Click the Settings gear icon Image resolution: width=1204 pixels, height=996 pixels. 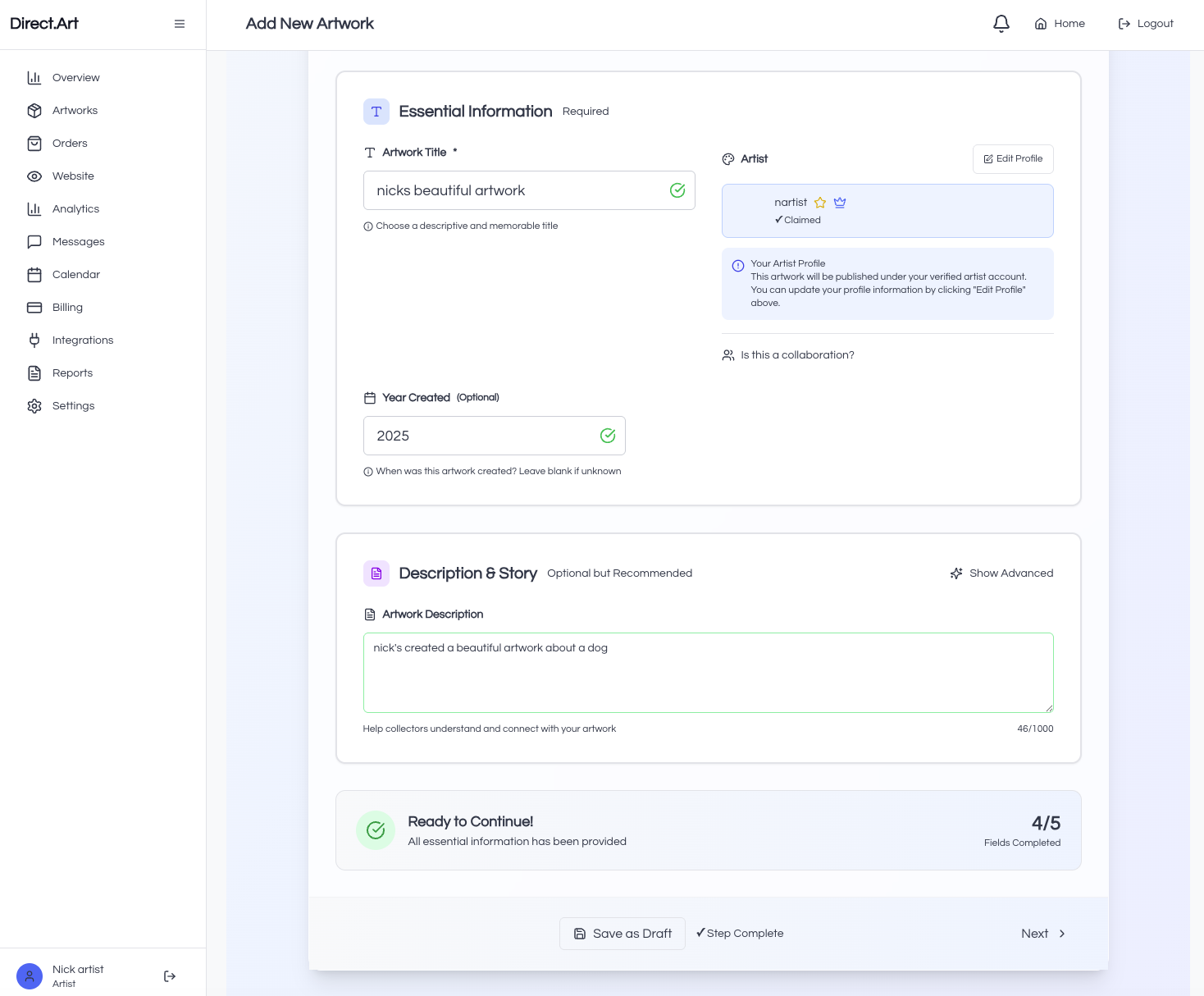point(34,405)
